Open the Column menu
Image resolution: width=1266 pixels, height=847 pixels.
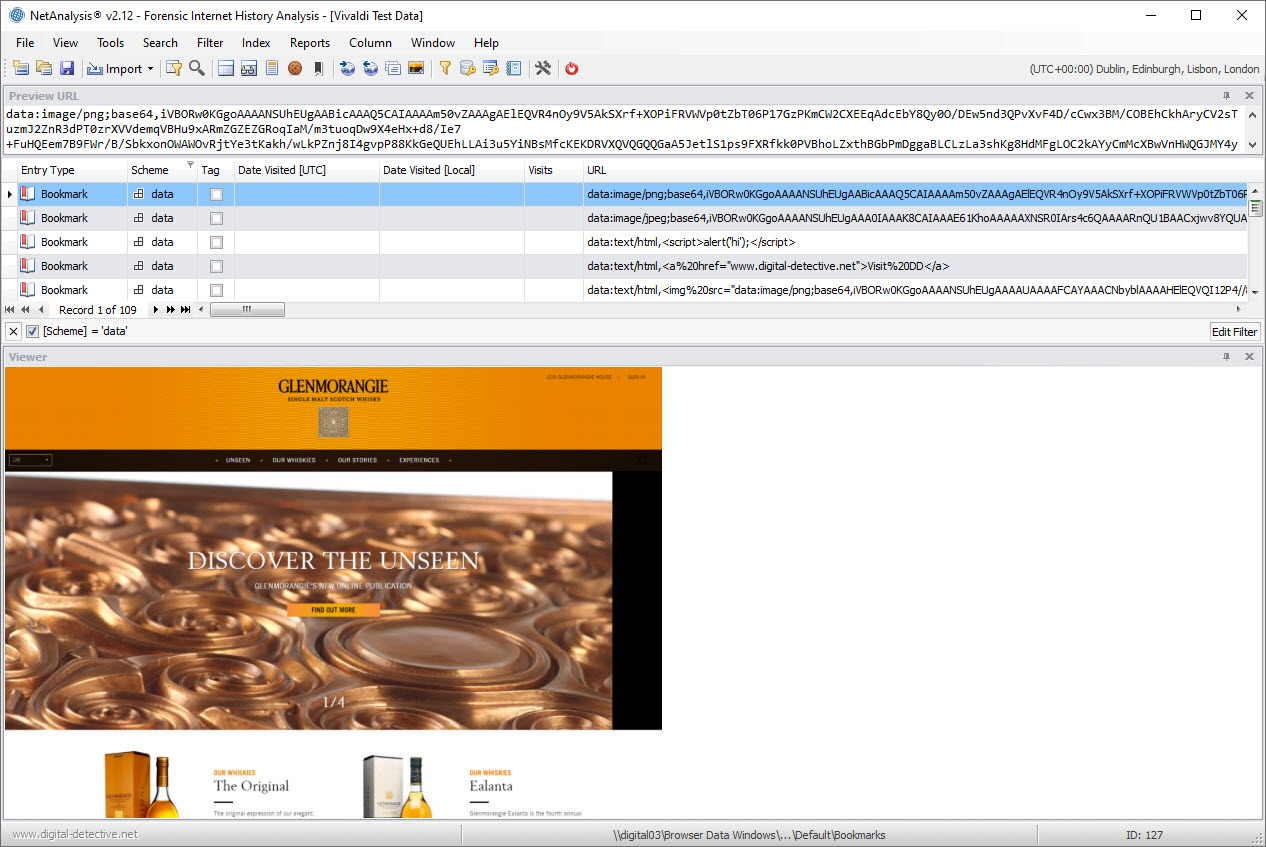(370, 43)
